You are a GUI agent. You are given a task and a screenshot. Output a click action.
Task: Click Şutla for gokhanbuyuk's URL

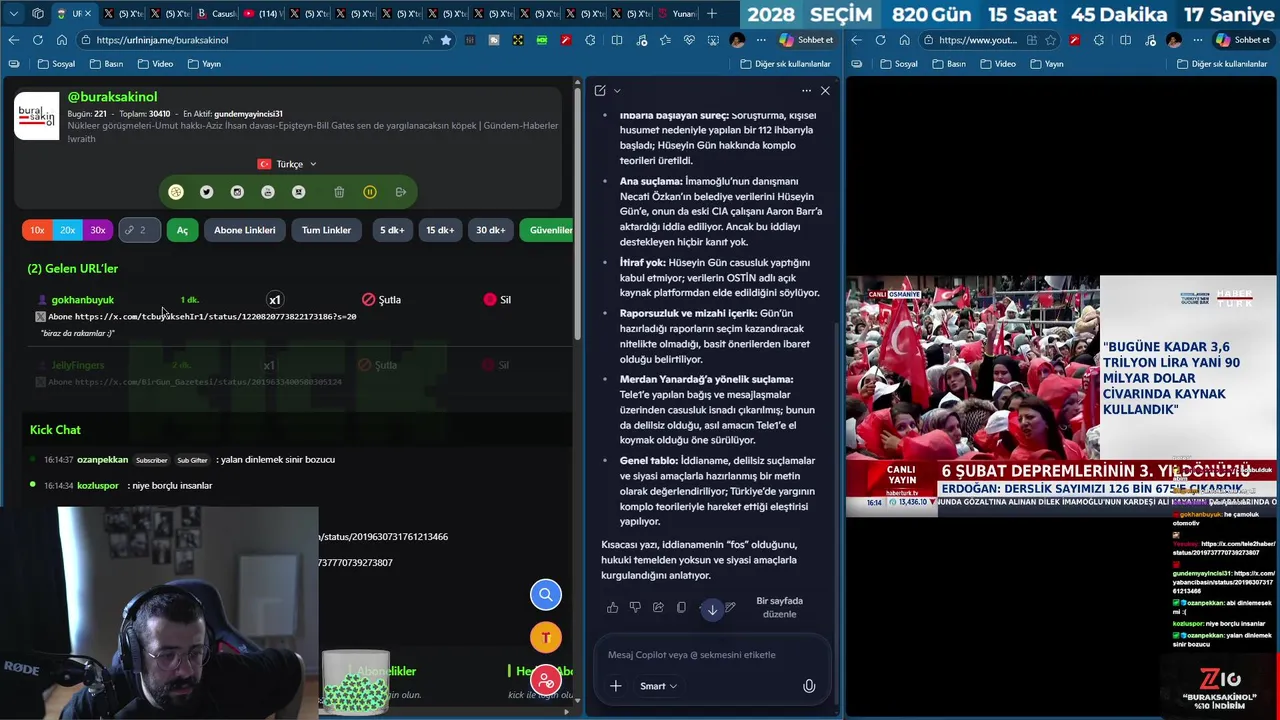pos(381,299)
